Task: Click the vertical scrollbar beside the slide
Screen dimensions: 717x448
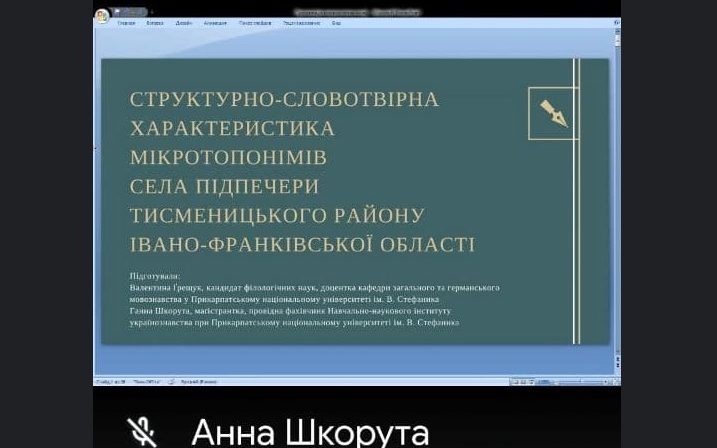Action: pyautogui.click(x=616, y=200)
